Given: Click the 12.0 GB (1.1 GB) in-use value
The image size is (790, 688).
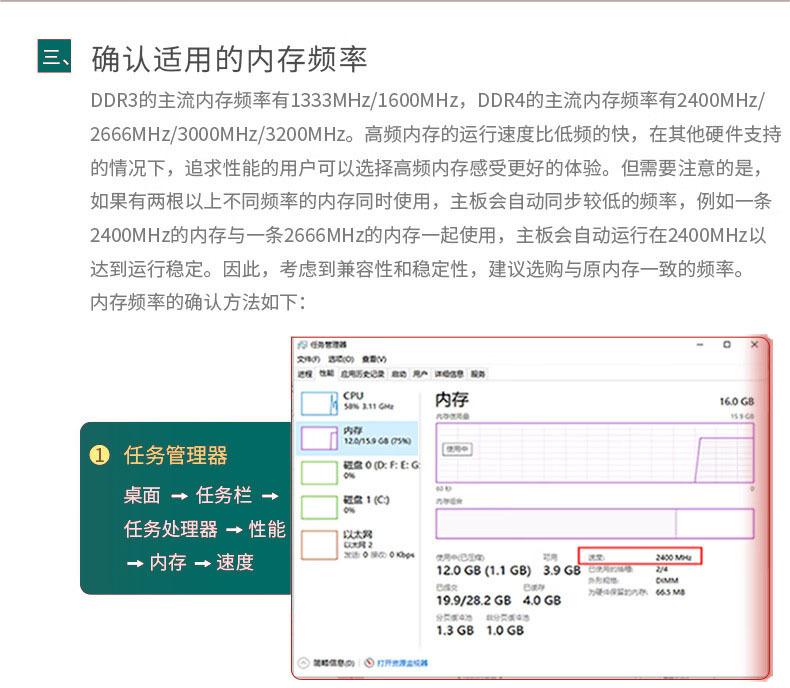Looking at the screenshot, I should click(x=484, y=570).
